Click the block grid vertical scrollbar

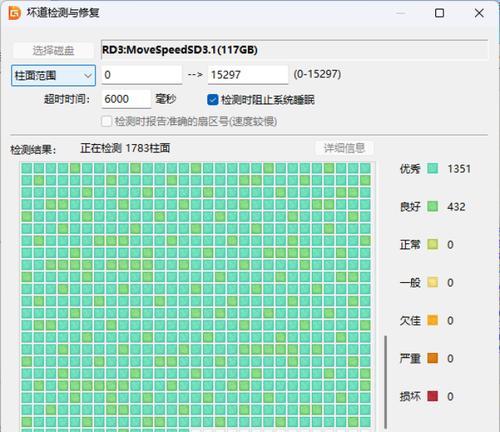point(386,382)
